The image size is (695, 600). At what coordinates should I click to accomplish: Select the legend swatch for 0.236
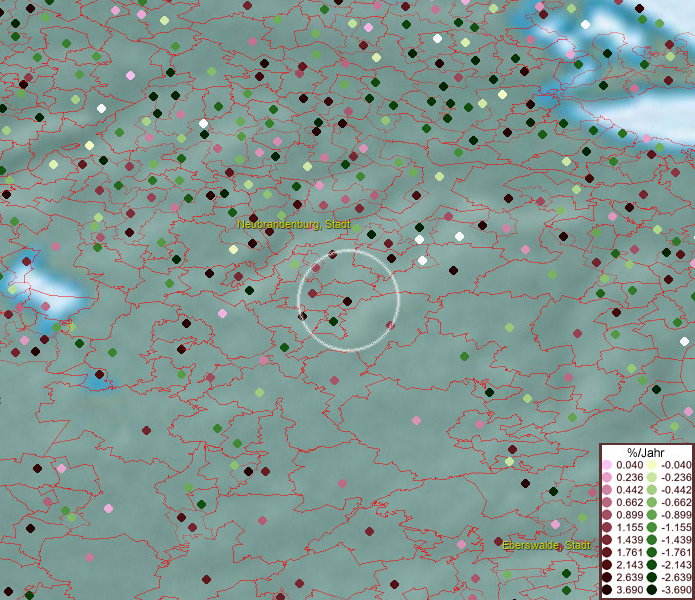point(607,477)
